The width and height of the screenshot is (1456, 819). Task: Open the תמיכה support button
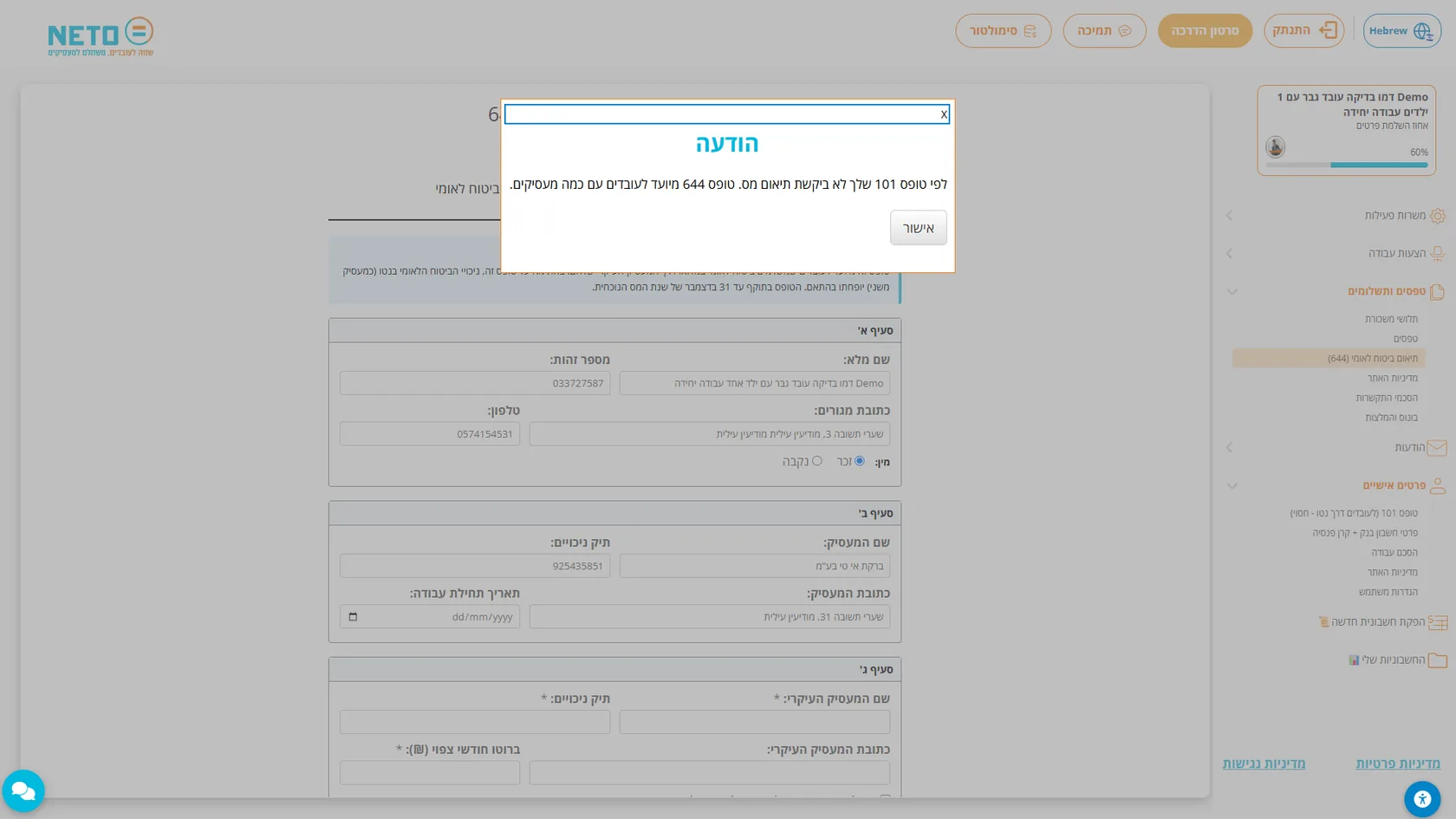pos(1104,31)
